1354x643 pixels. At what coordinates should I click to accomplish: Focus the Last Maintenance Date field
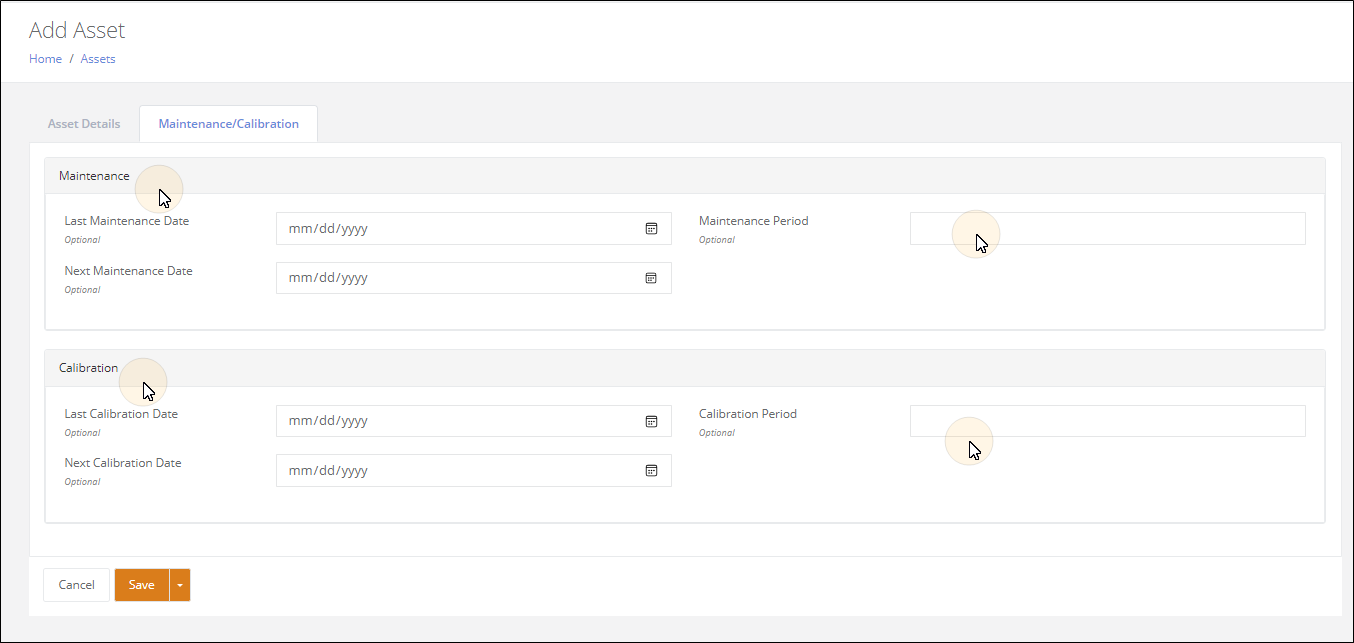[473, 228]
